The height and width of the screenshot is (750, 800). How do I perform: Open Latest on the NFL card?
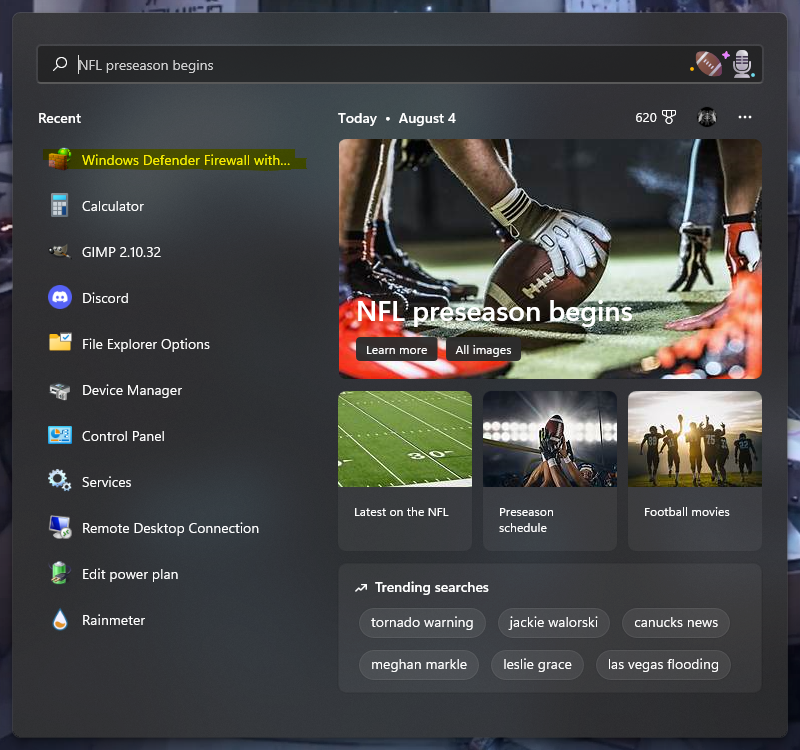pyautogui.click(x=405, y=470)
